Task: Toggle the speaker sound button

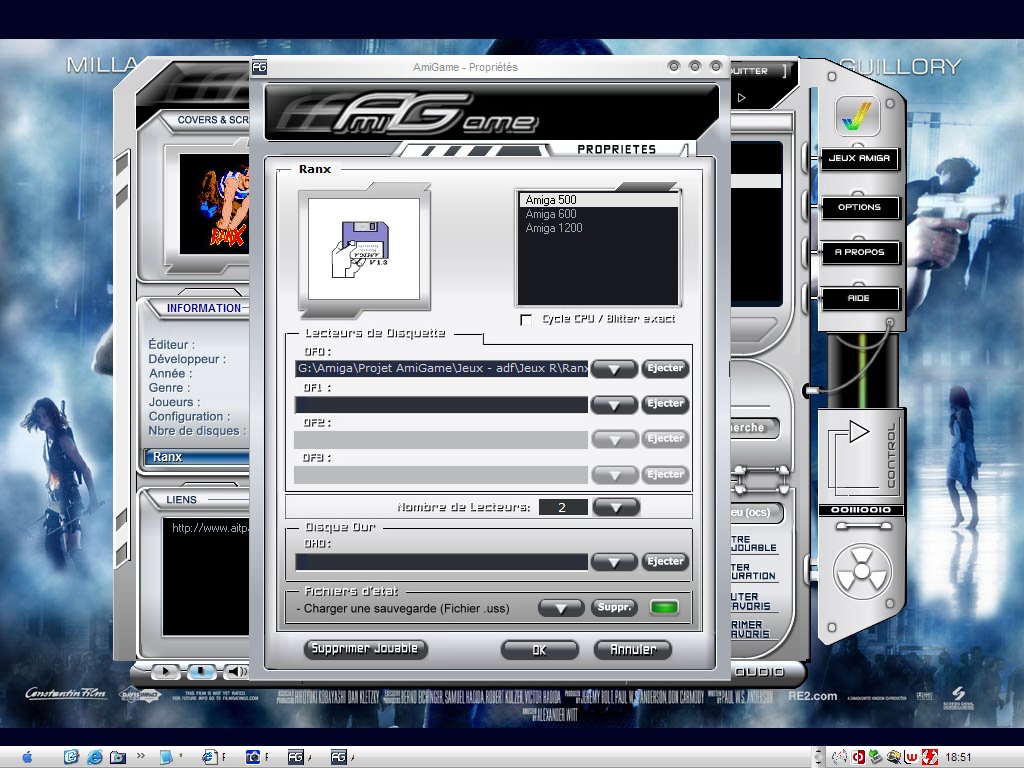Action: tap(236, 671)
